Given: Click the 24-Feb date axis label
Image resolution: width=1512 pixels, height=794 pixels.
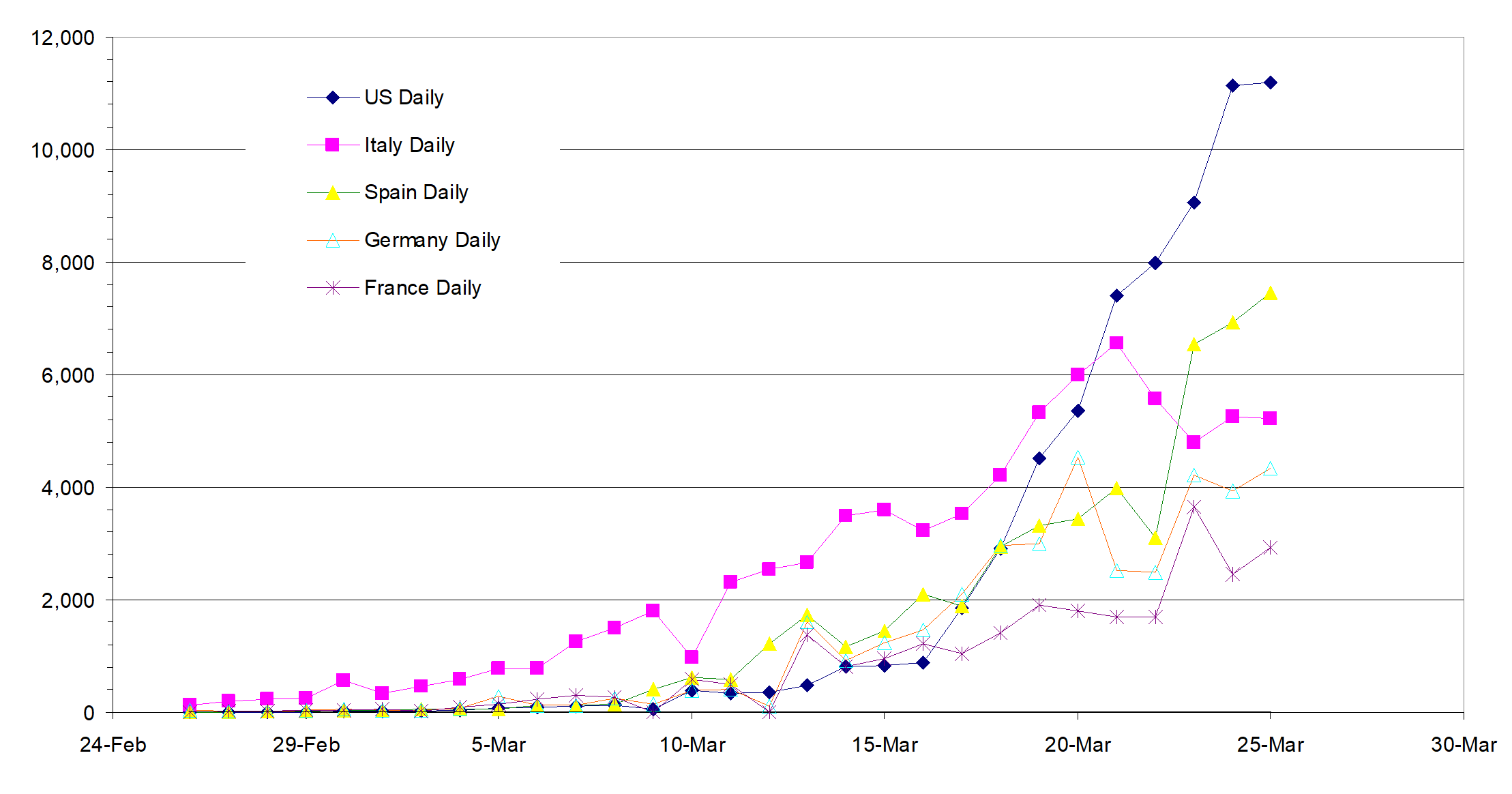Looking at the screenshot, I should click(x=113, y=745).
